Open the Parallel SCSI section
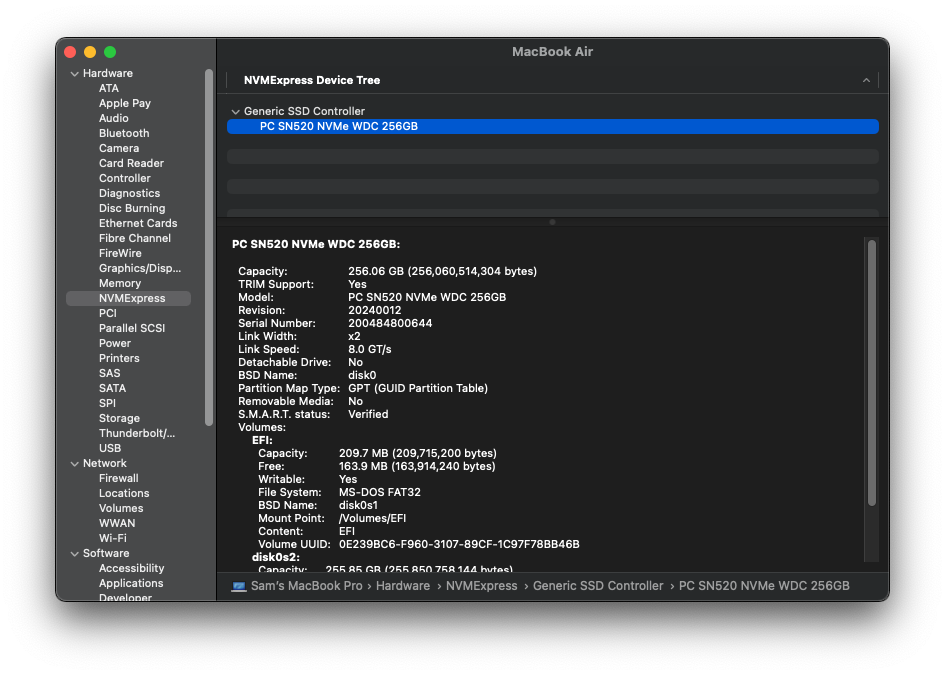945x675 pixels. click(x=132, y=328)
